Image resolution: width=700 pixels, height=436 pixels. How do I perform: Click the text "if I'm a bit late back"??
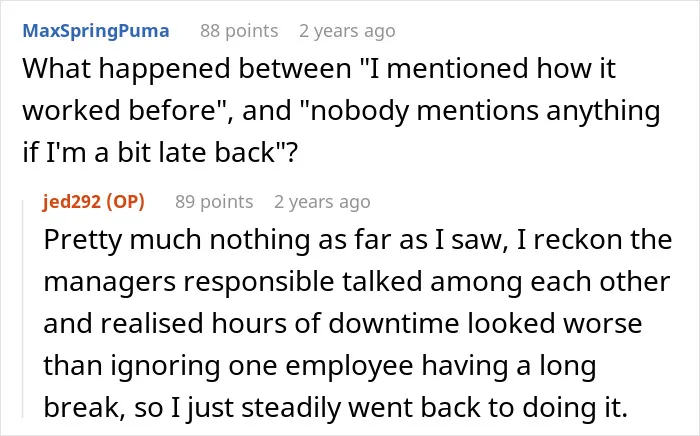(160, 152)
